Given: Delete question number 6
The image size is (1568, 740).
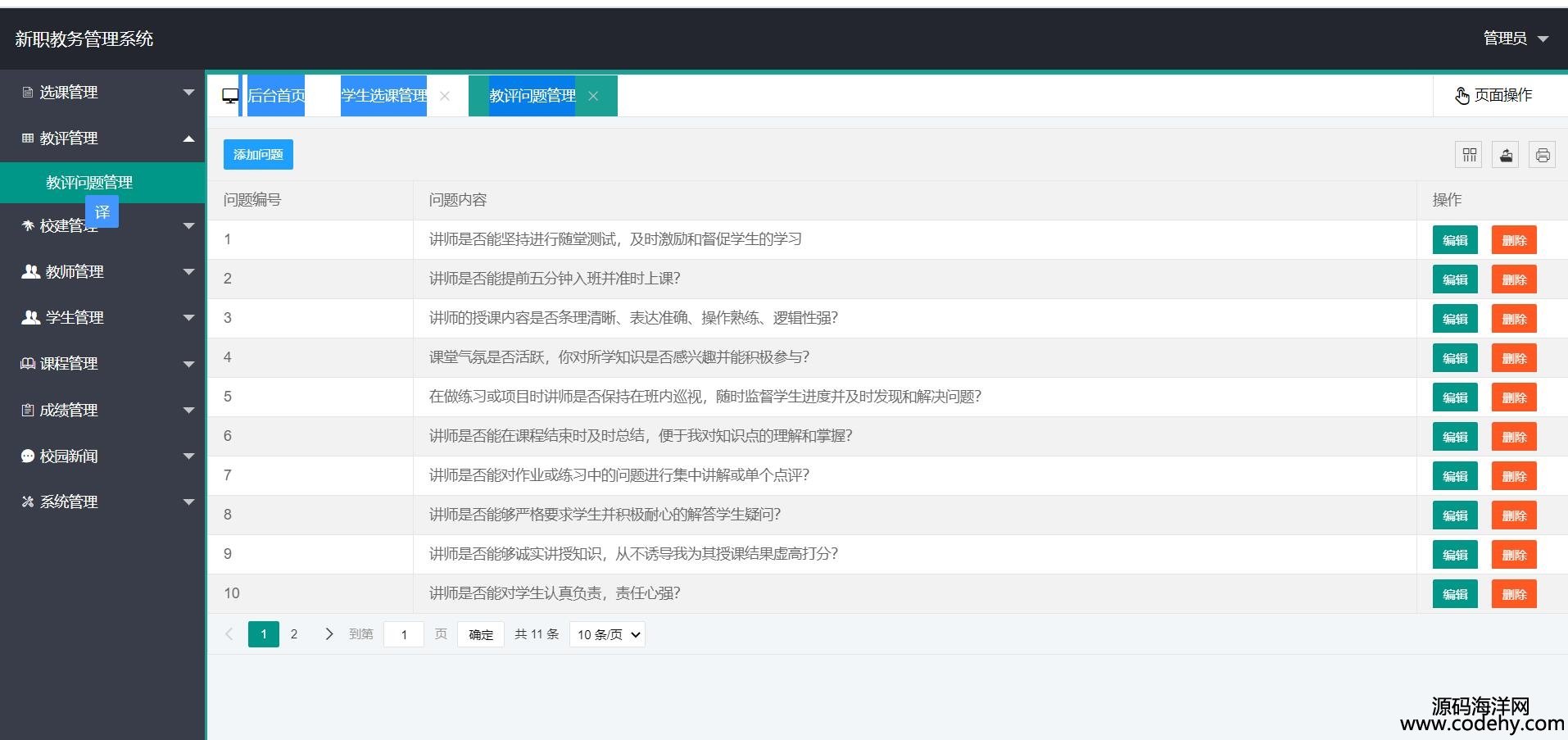Looking at the screenshot, I should pos(1514,437).
